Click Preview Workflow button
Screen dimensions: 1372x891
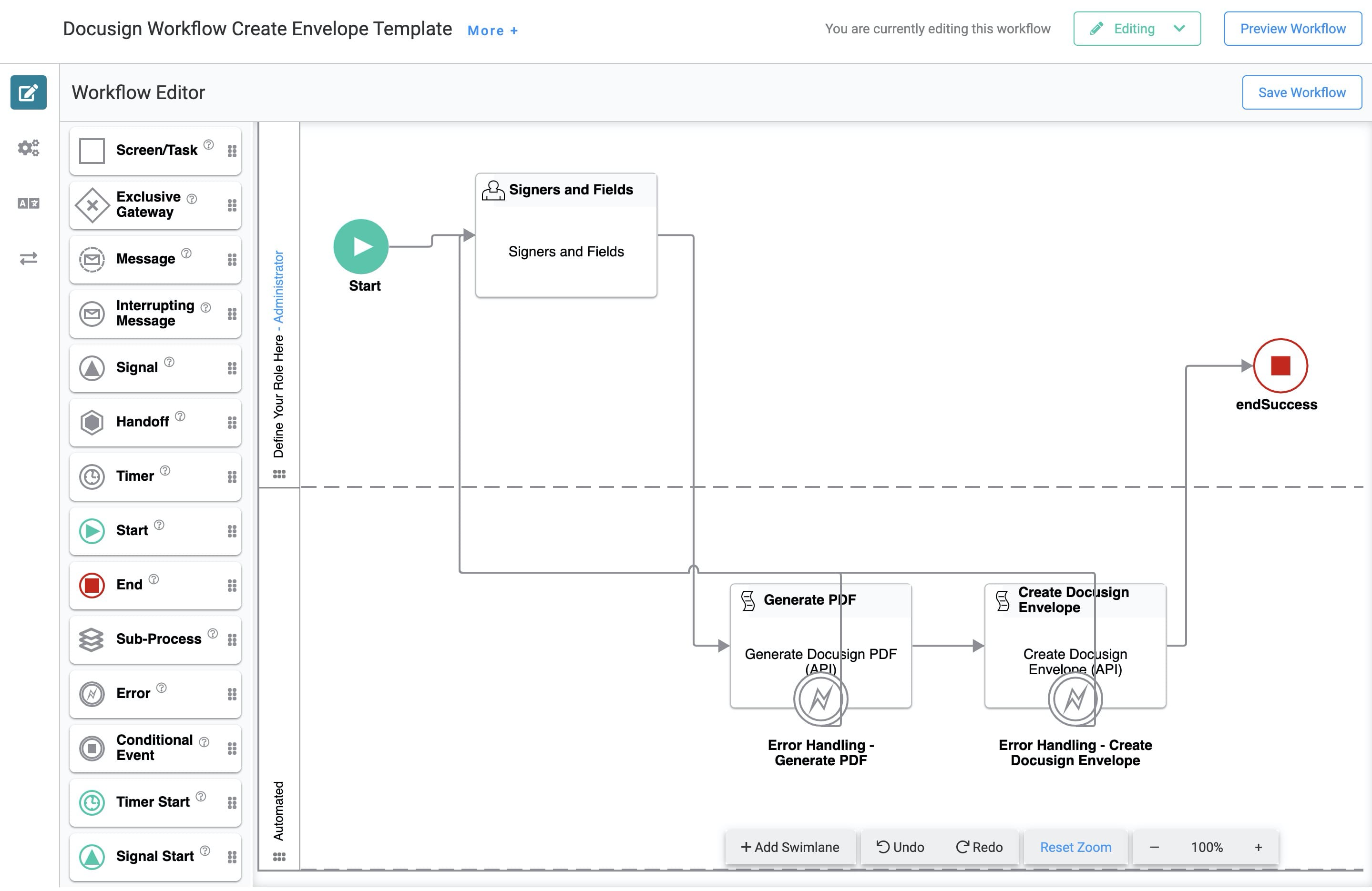[x=1292, y=28]
